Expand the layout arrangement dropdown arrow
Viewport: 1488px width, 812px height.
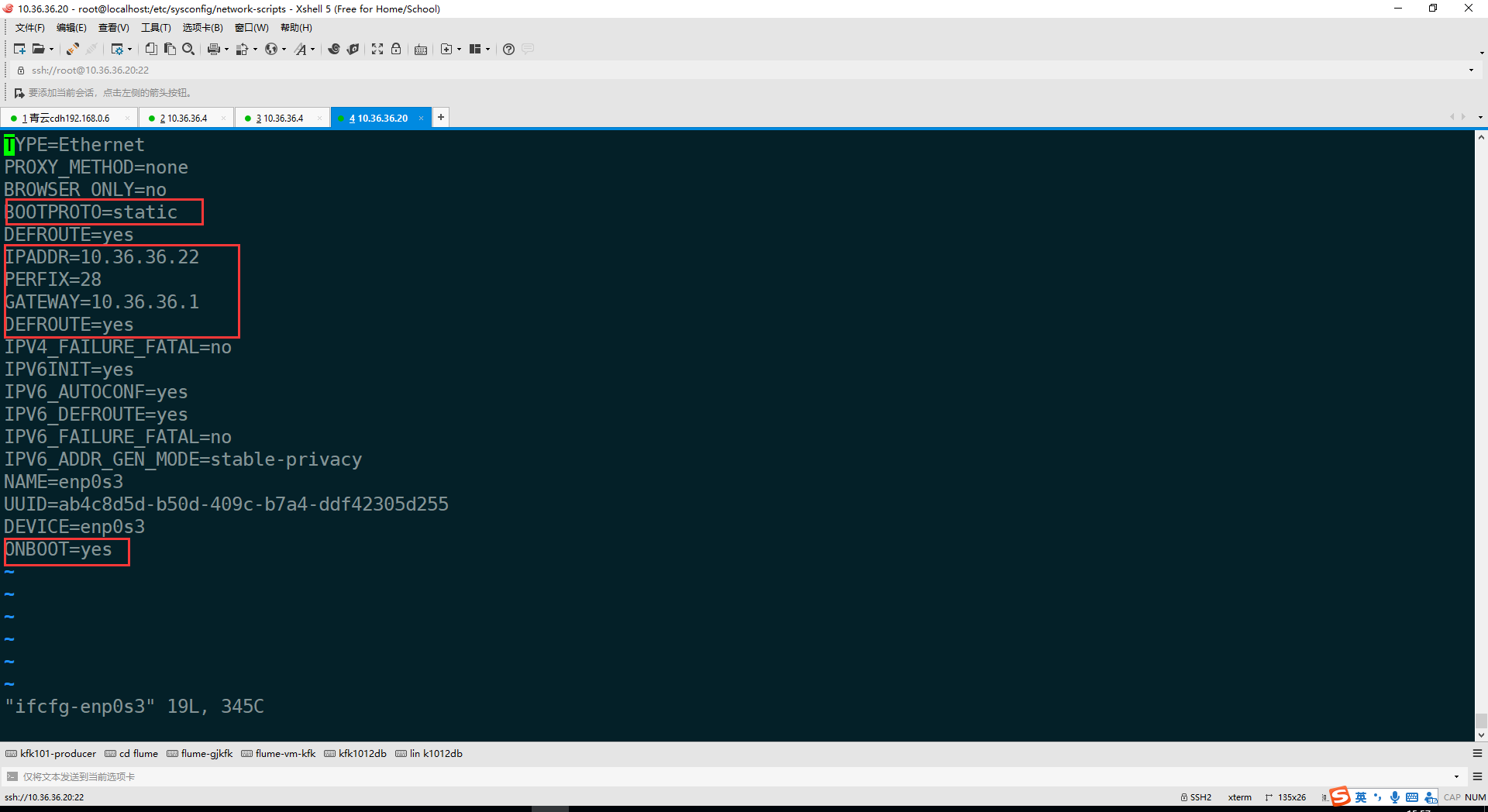[x=487, y=49]
